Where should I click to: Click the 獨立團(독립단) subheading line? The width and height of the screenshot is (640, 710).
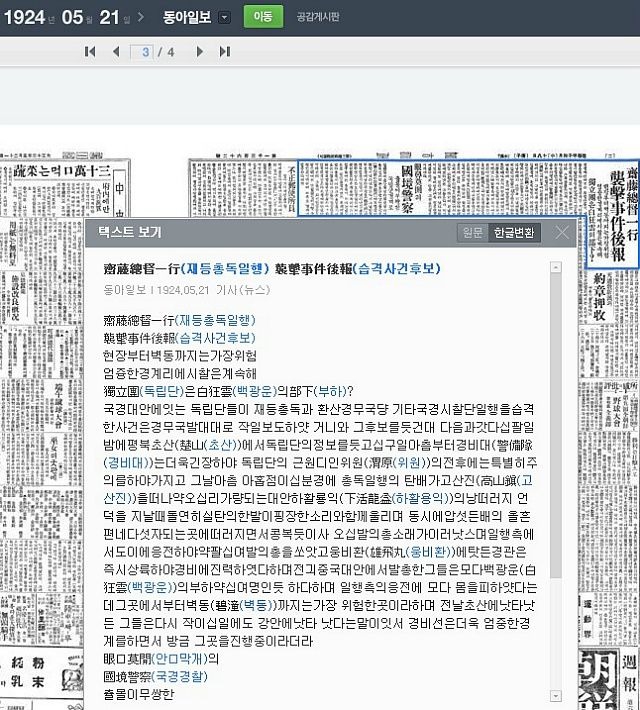(x=228, y=391)
